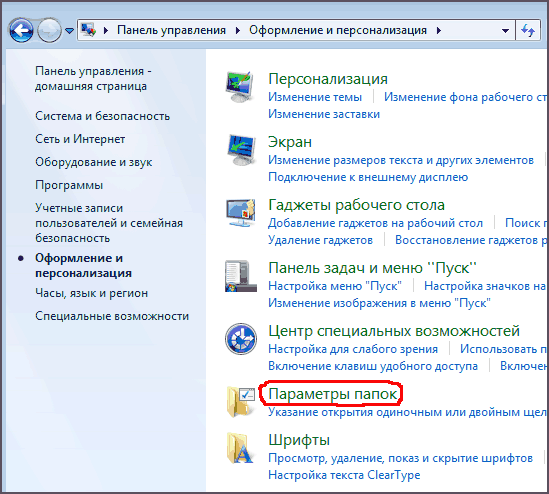Click 'Настройка меню "Пуск"' link

[x=335, y=286]
